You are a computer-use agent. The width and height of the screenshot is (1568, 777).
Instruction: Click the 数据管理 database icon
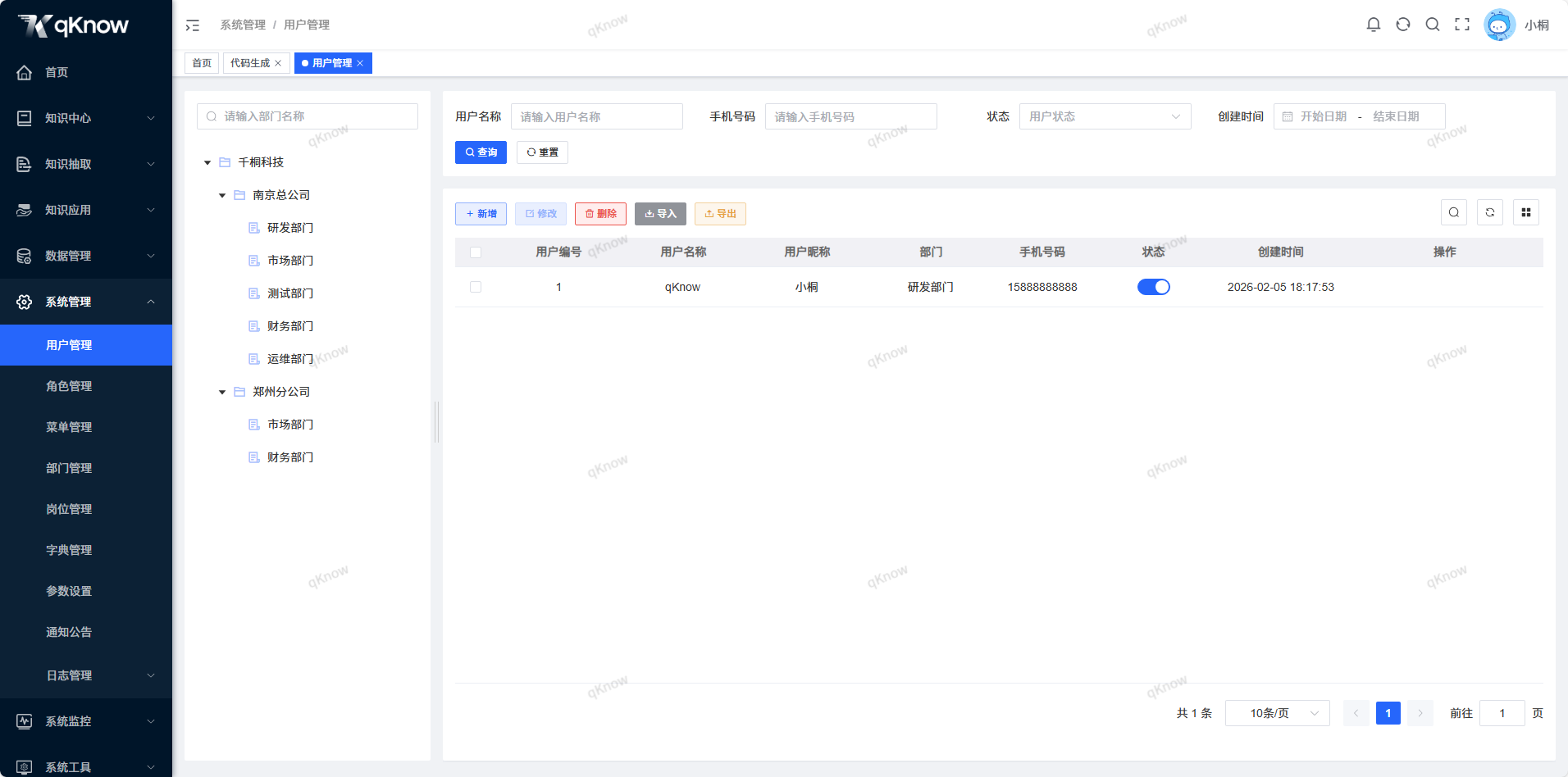coord(25,256)
